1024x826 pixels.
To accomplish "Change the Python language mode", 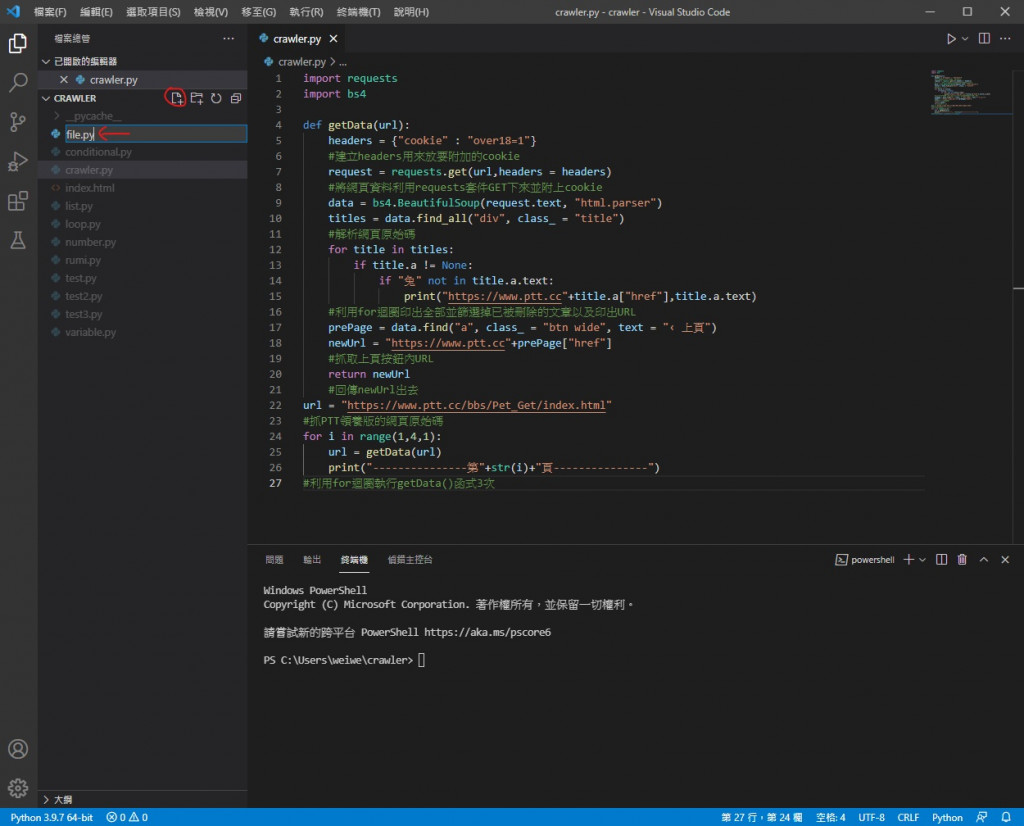I will (x=947, y=818).
